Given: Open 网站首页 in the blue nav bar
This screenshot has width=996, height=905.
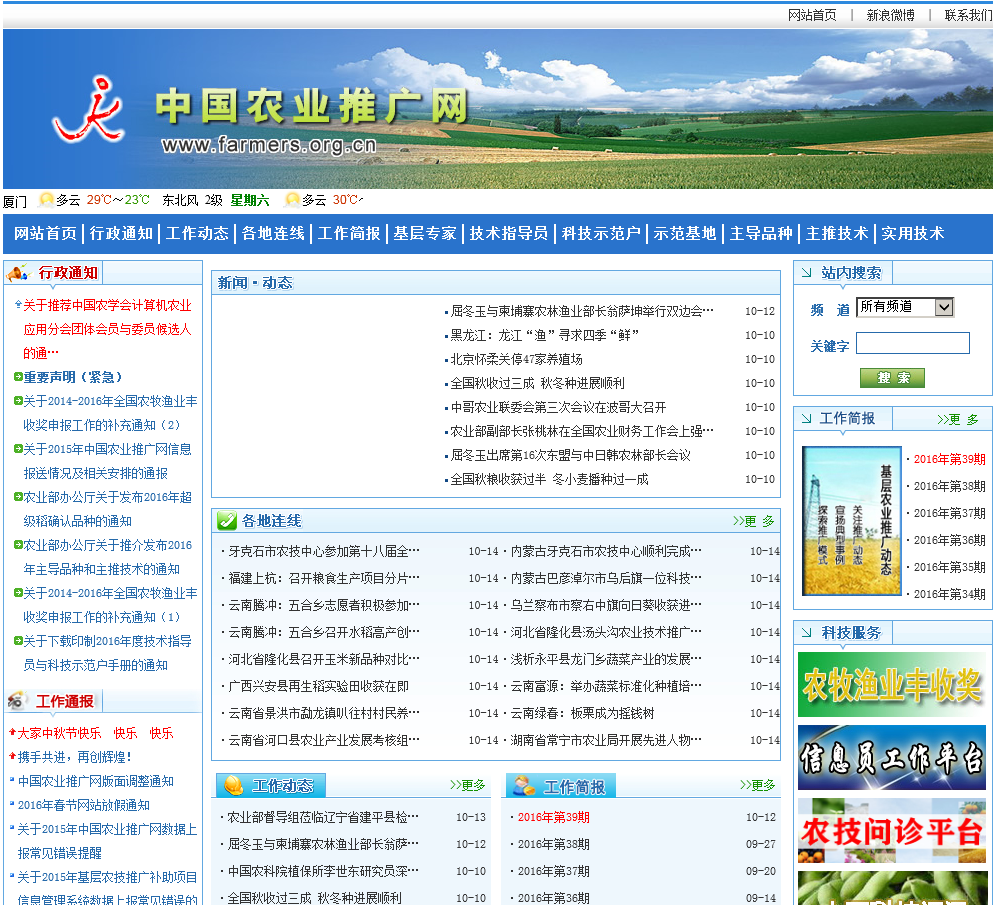Looking at the screenshot, I should coord(45,233).
